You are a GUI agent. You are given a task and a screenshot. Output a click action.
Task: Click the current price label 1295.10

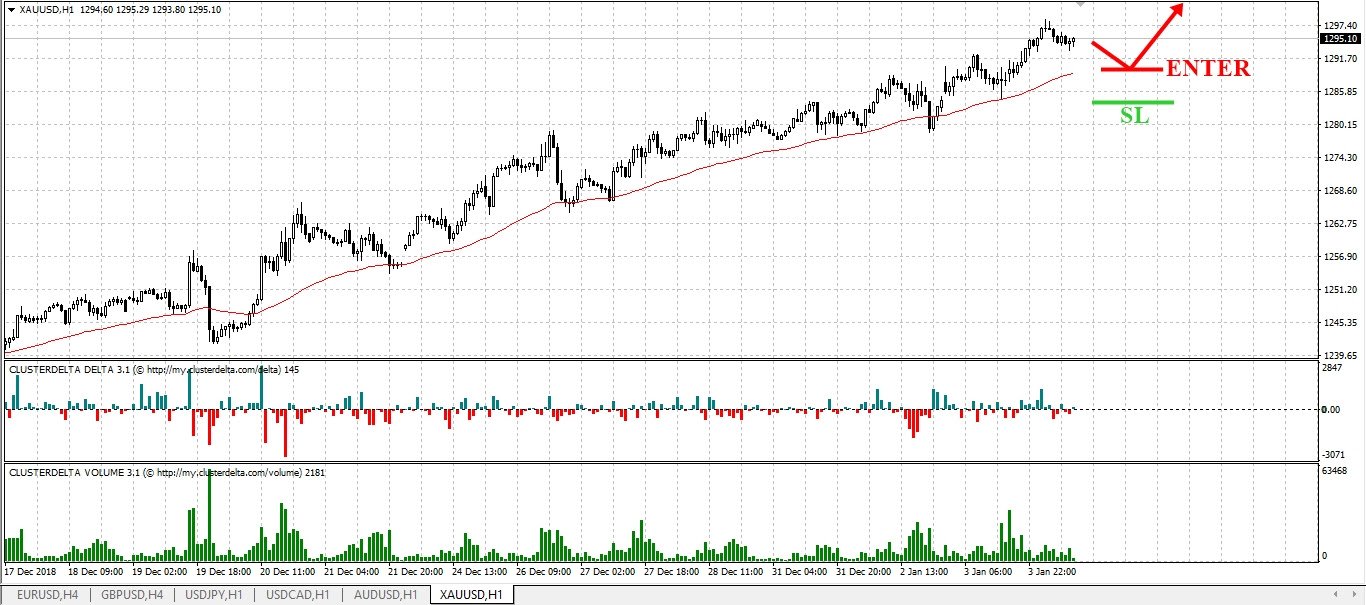point(1339,39)
